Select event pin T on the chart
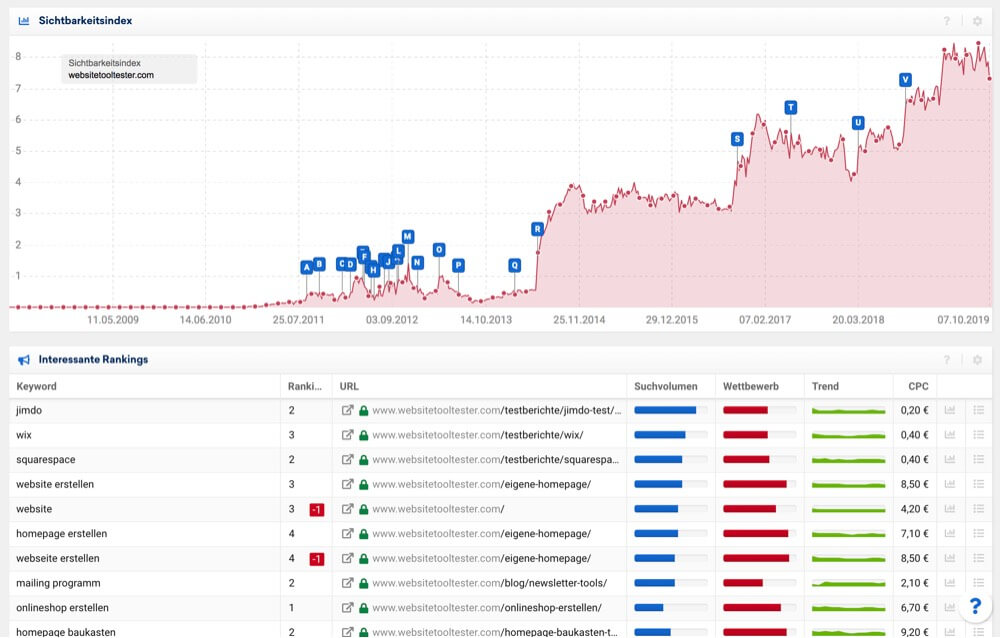 tap(791, 107)
